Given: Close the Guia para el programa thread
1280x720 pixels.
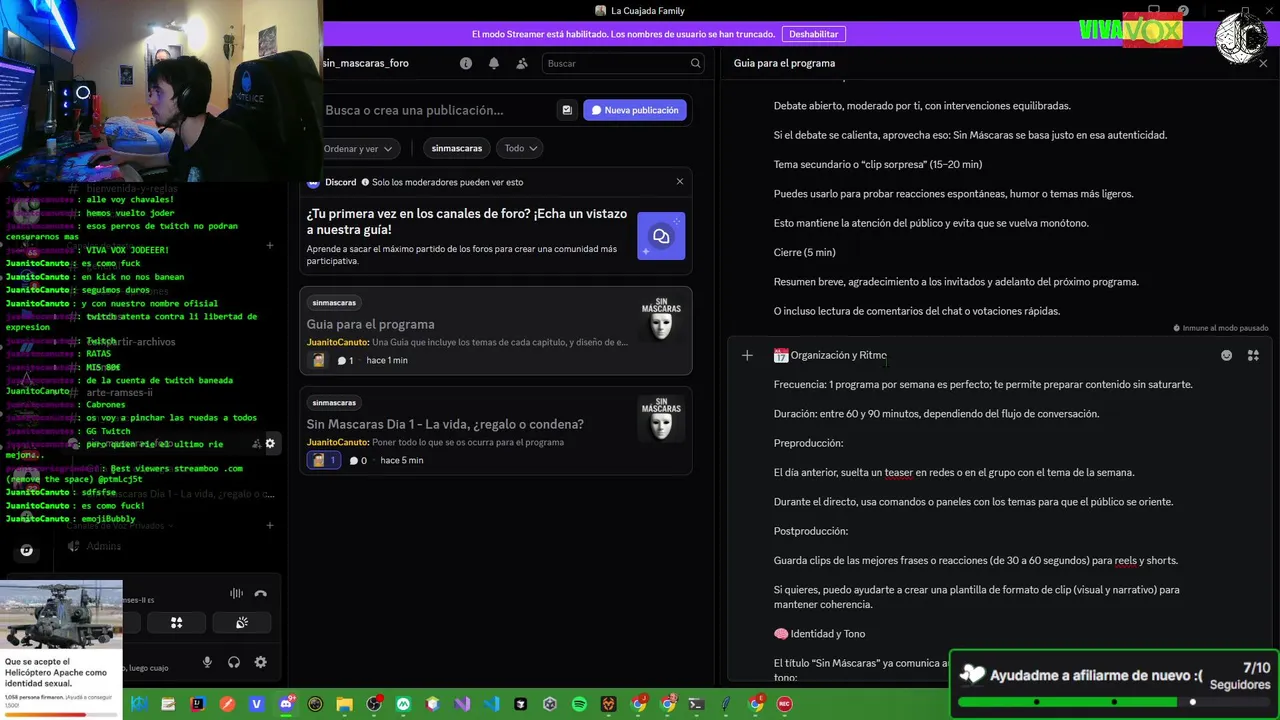Looking at the screenshot, I should pos(1263,63).
